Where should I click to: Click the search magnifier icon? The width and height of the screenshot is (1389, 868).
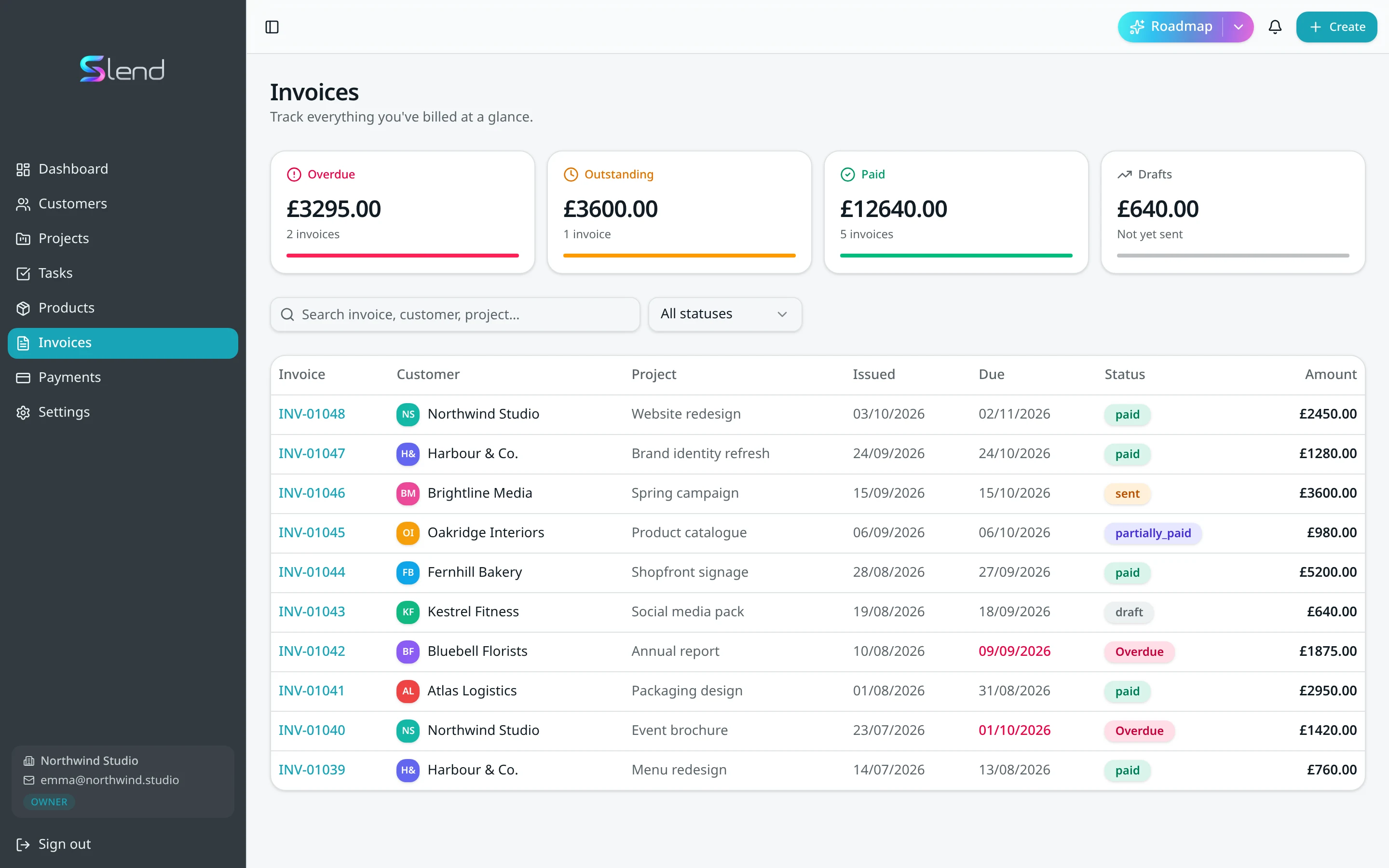[x=287, y=314]
